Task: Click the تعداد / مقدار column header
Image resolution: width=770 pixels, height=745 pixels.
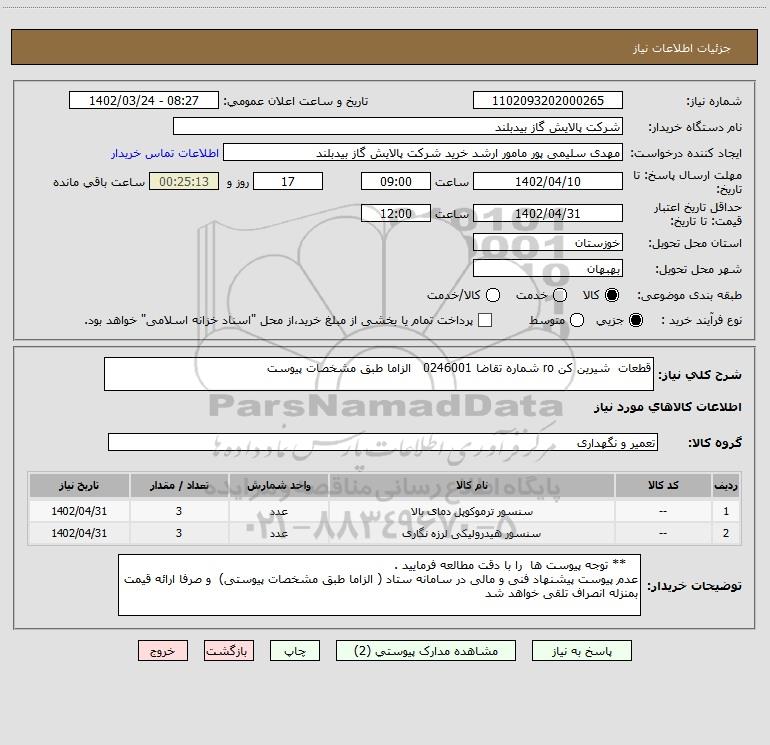Action: (179, 485)
